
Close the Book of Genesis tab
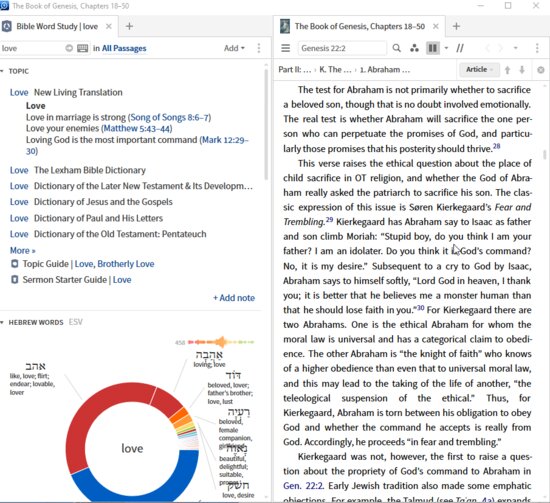(436, 26)
